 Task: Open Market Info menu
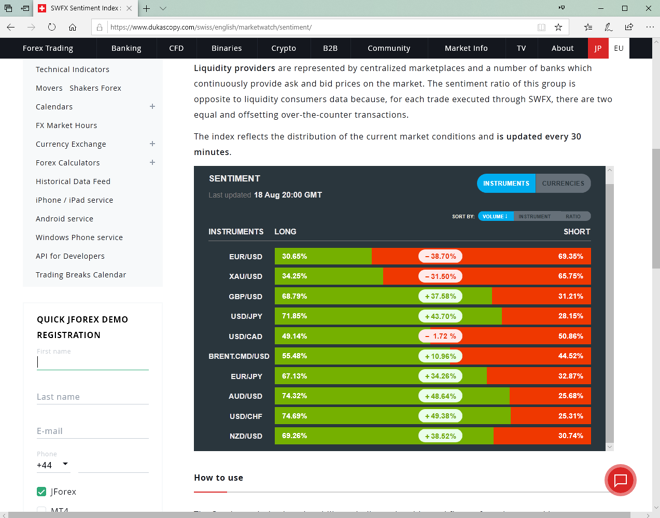[x=466, y=48]
